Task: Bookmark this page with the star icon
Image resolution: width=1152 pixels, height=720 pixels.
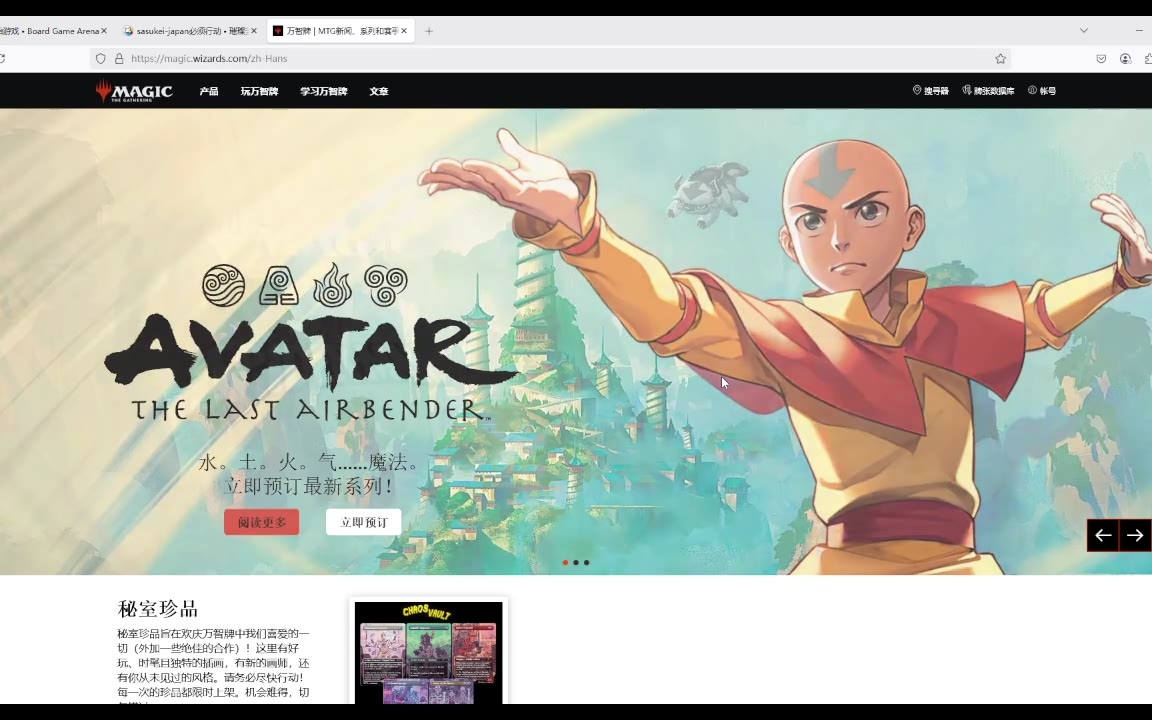Action: tap(1000, 59)
